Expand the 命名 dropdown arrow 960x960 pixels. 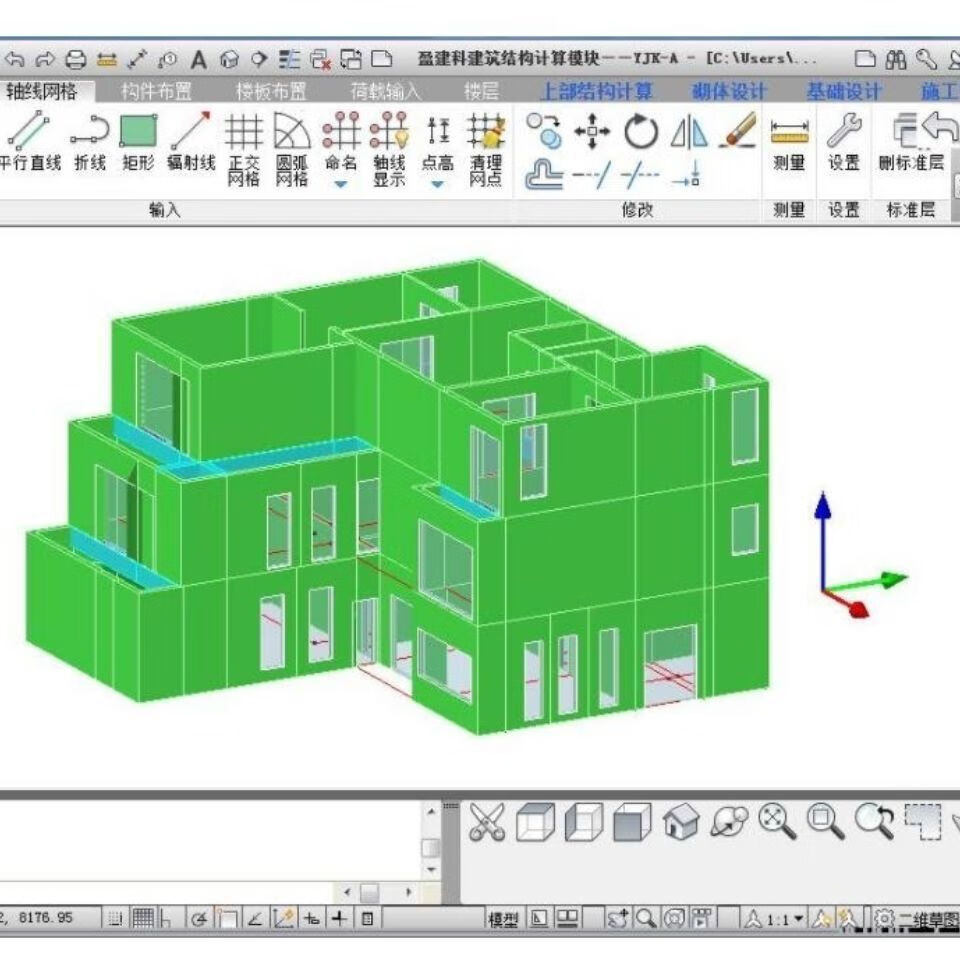coord(341,184)
